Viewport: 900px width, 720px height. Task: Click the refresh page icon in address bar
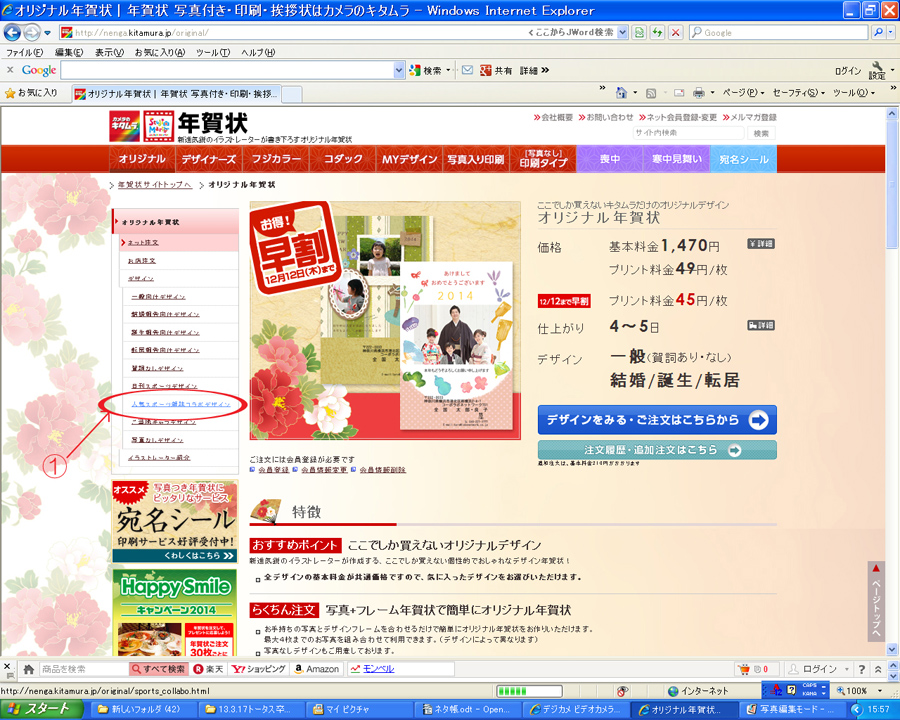tap(657, 32)
